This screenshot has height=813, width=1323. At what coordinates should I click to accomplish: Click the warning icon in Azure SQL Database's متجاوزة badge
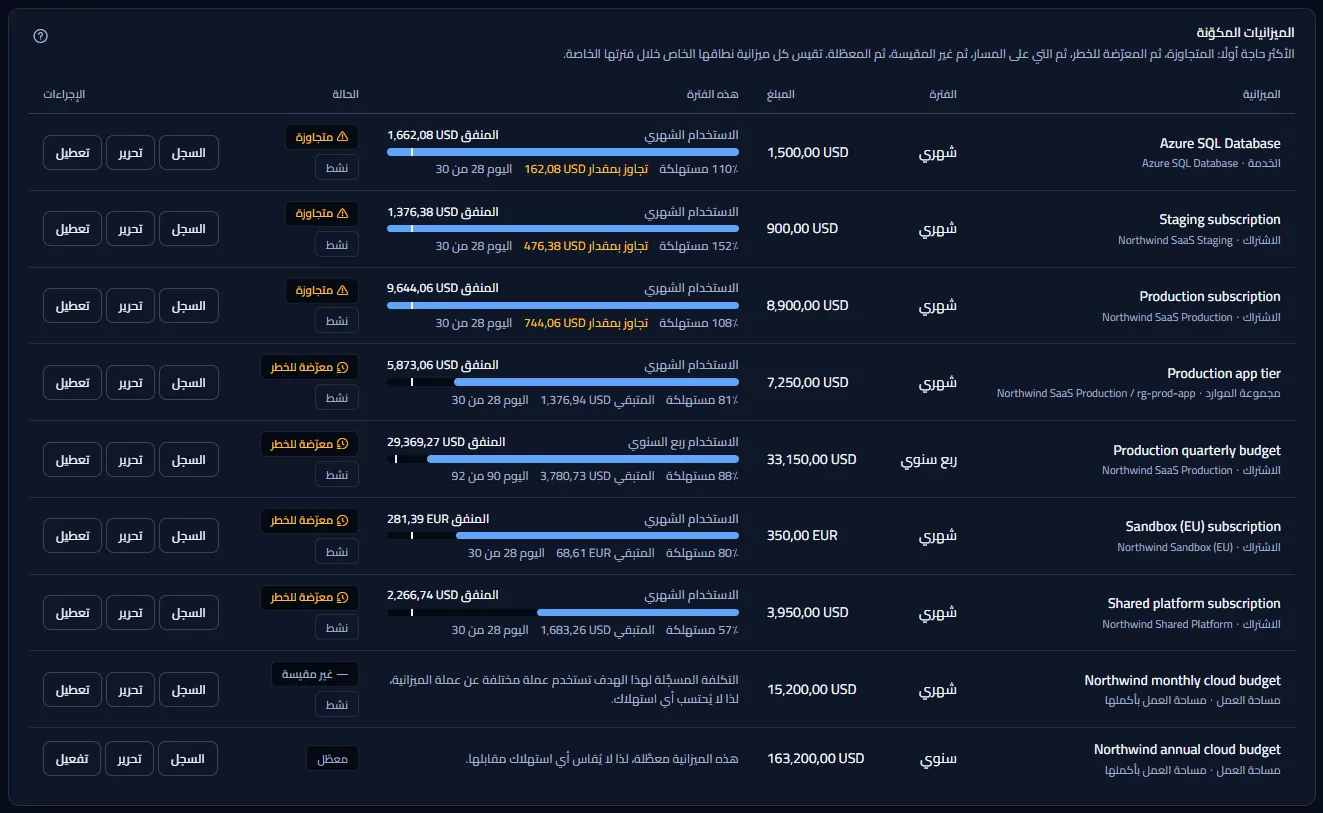342,137
